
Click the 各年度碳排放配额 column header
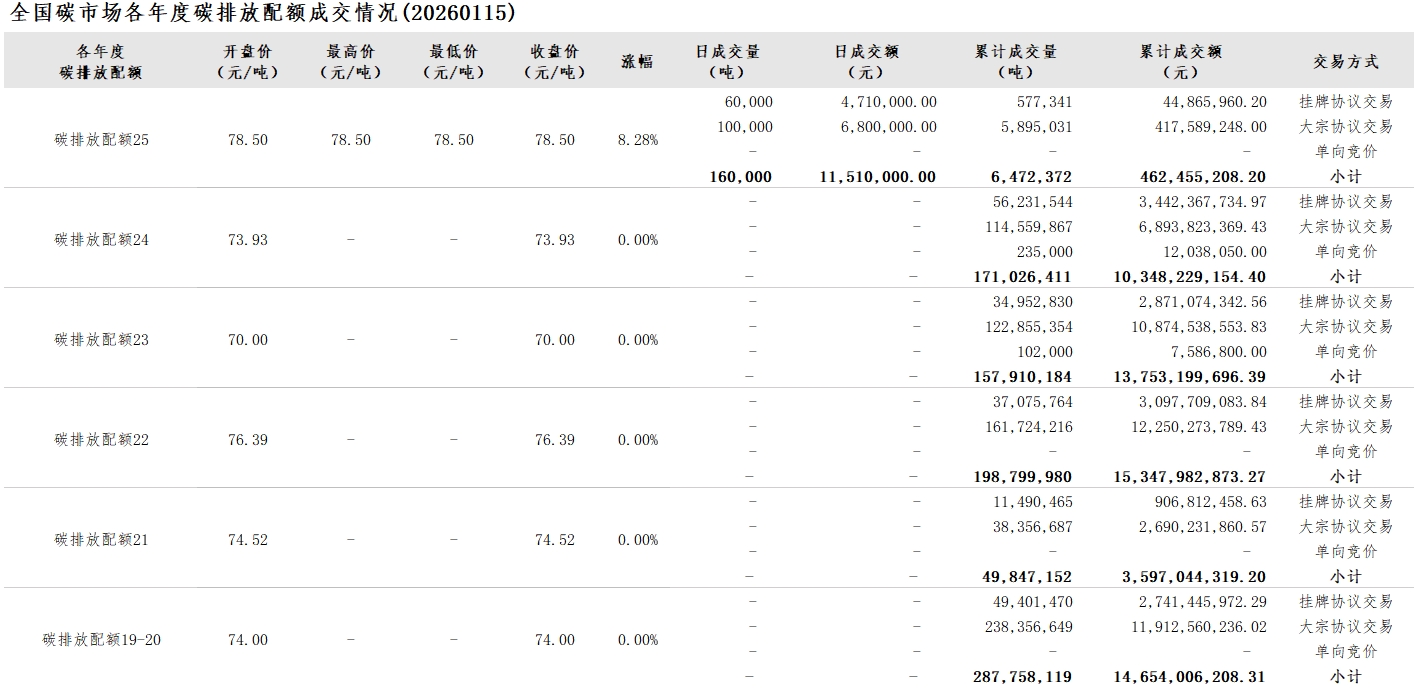(x=101, y=61)
